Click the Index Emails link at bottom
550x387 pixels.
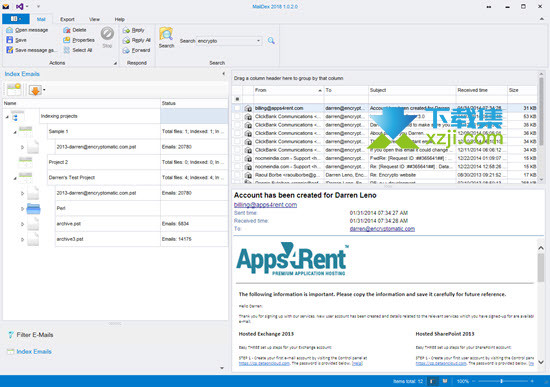pos(34,352)
